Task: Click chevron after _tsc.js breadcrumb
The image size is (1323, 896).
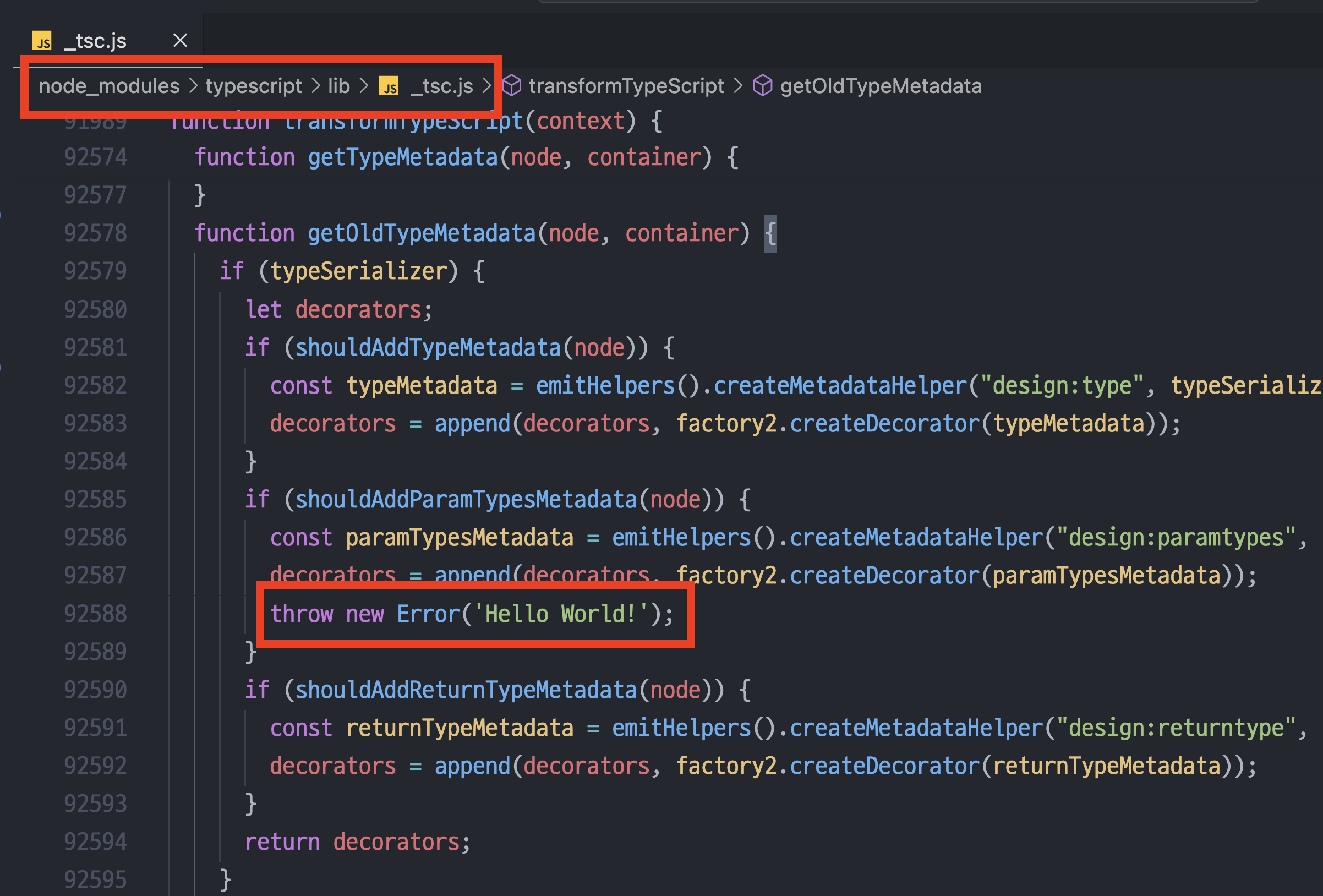Action: click(x=486, y=86)
